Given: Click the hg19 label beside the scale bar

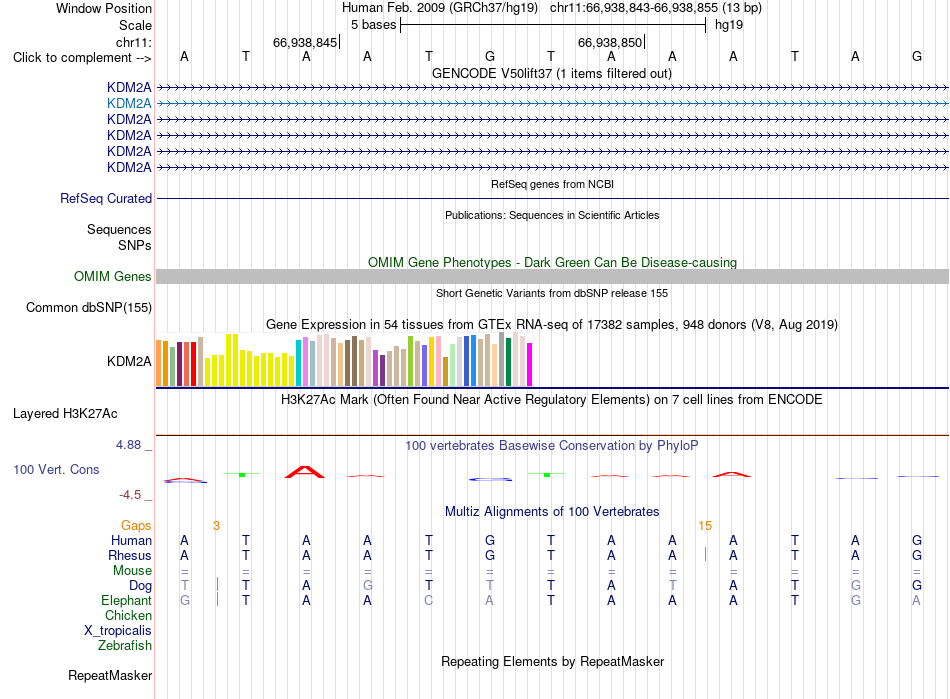Looking at the screenshot, I should tap(729, 25).
